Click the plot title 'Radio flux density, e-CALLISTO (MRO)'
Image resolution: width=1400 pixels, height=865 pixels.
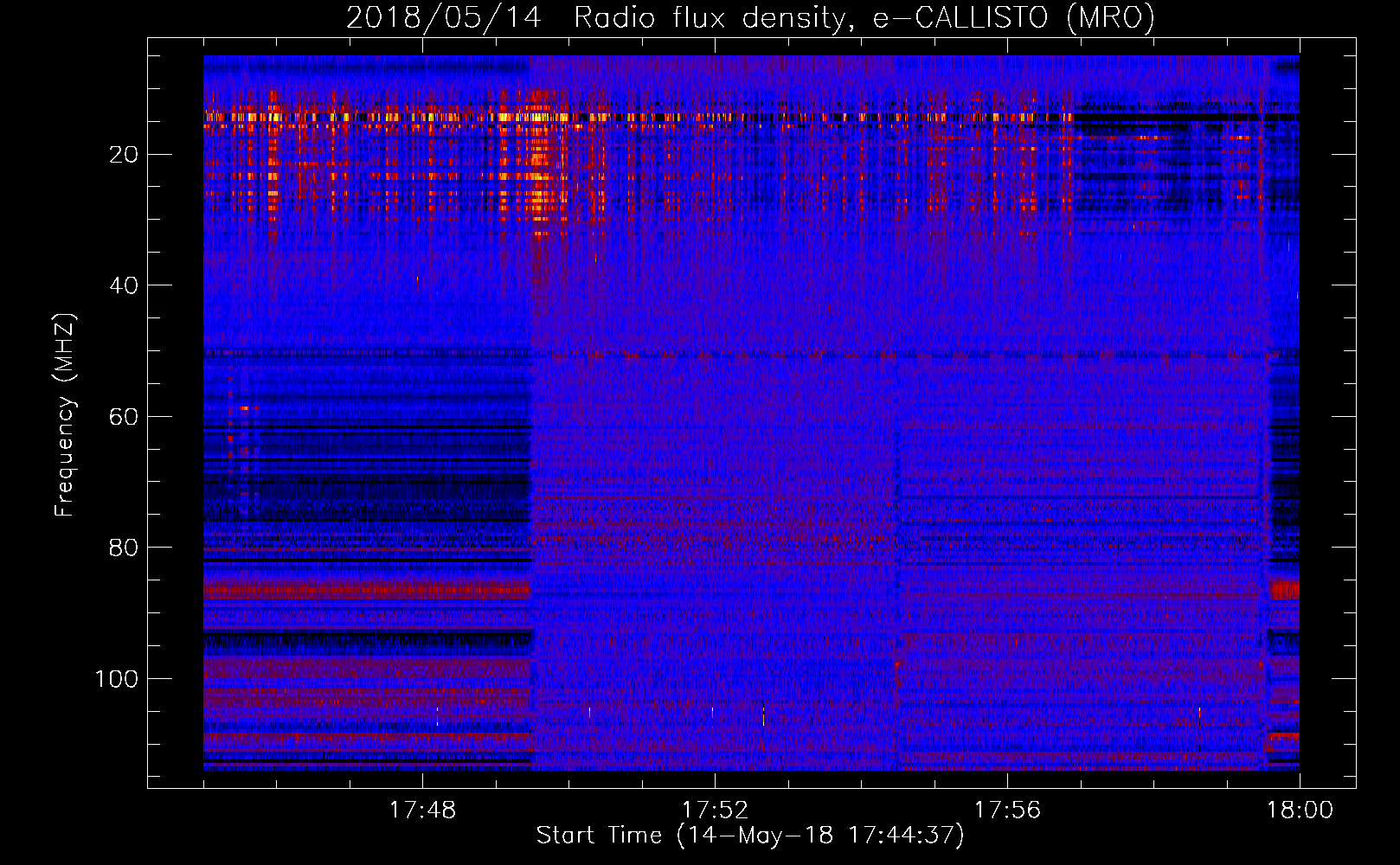tap(864, 17)
